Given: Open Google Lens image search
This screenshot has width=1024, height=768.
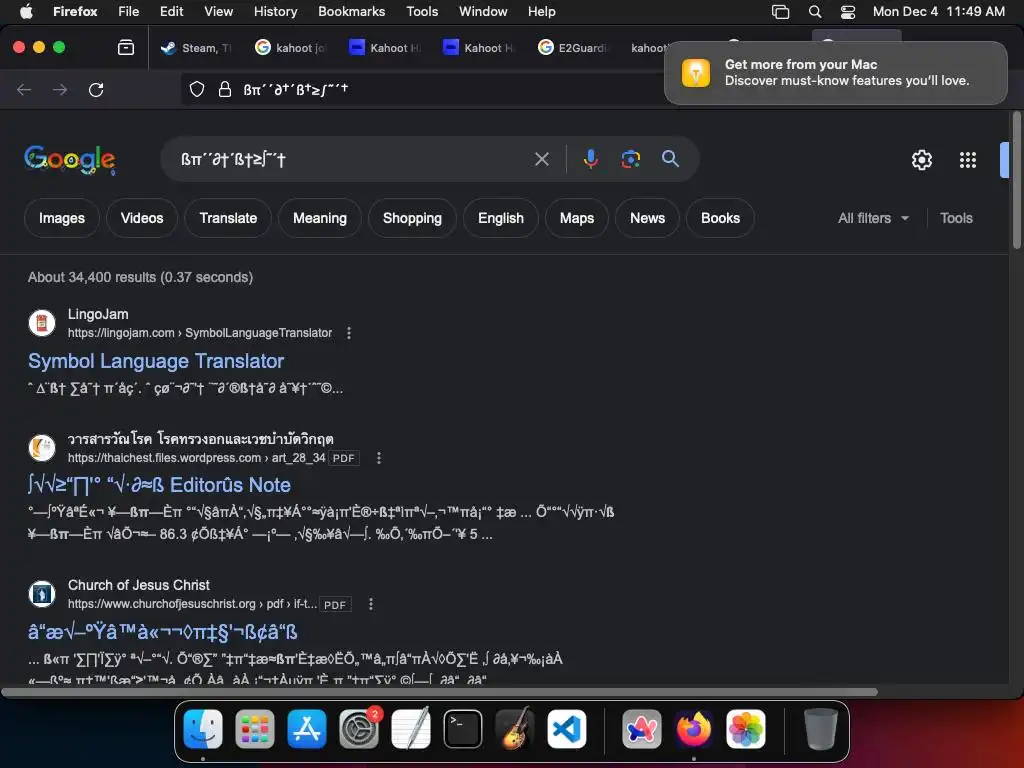Looking at the screenshot, I should point(630,159).
